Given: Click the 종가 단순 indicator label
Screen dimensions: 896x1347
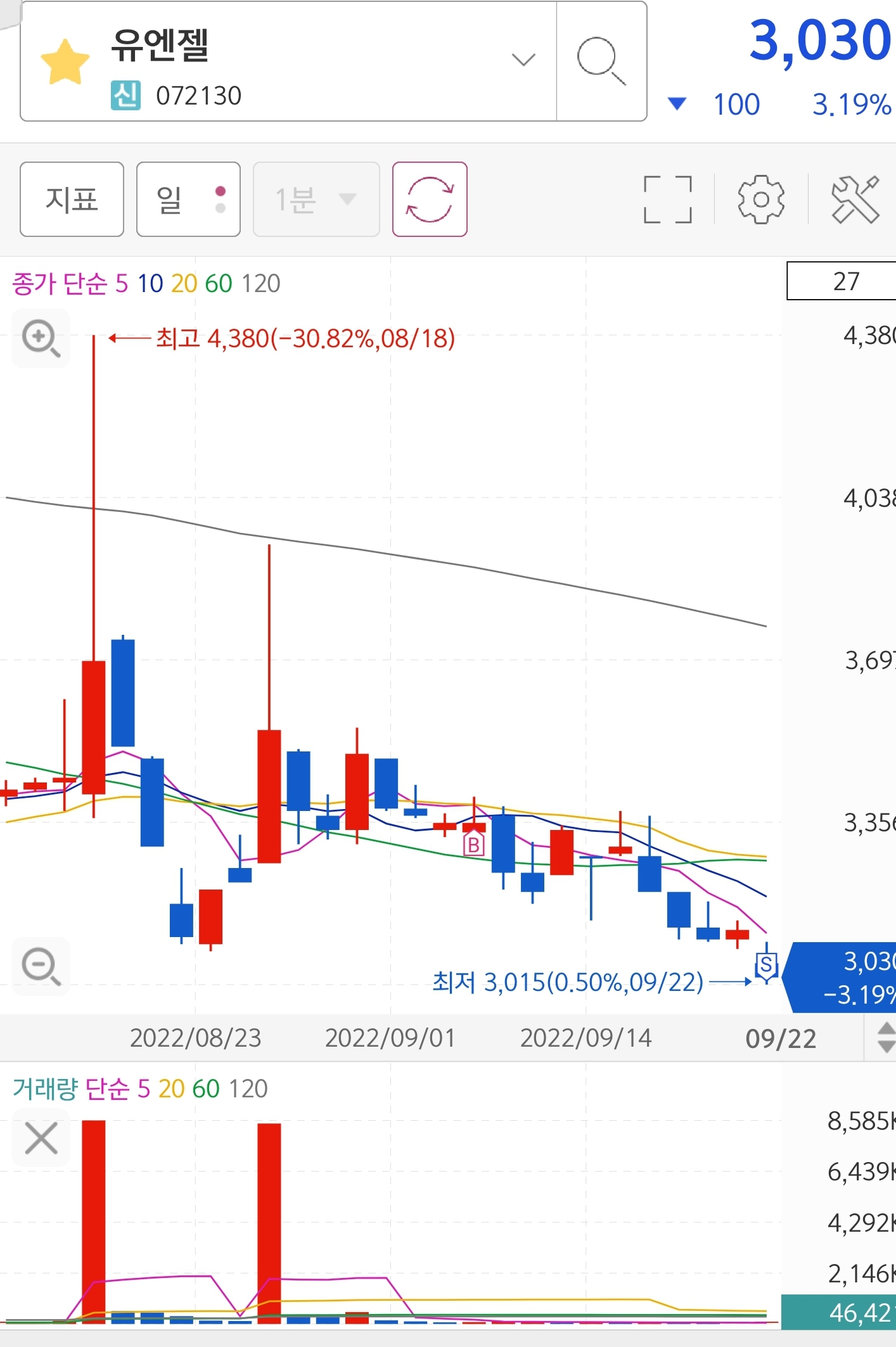Looking at the screenshot, I should [60, 283].
